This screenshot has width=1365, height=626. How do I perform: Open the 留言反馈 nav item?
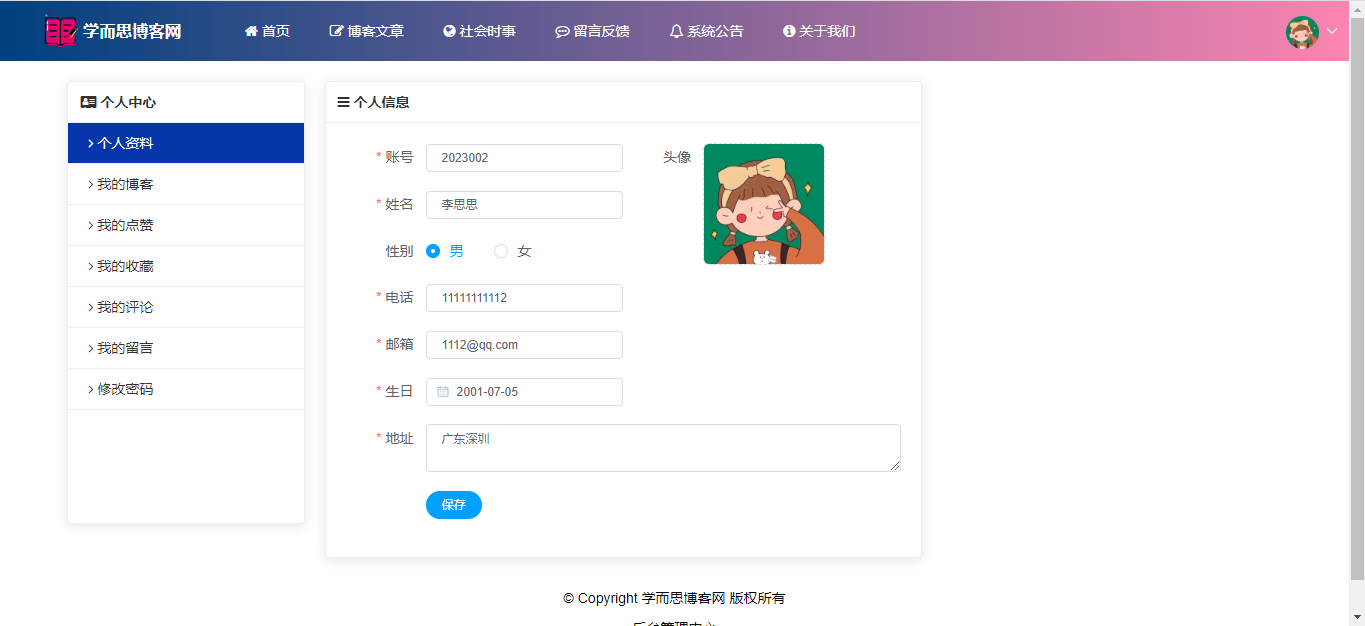(x=592, y=31)
